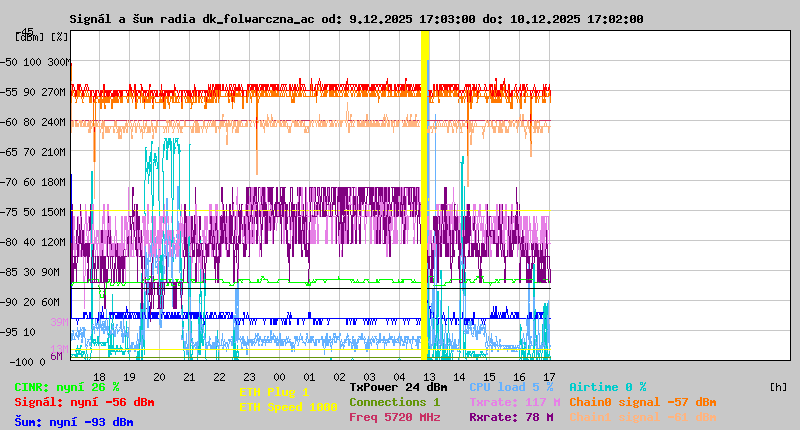Image resolution: width=800 pixels, height=430 pixels.
Task: Select the 'Signál: nyní -56 dBm' legend entry
Action: [x=84, y=402]
